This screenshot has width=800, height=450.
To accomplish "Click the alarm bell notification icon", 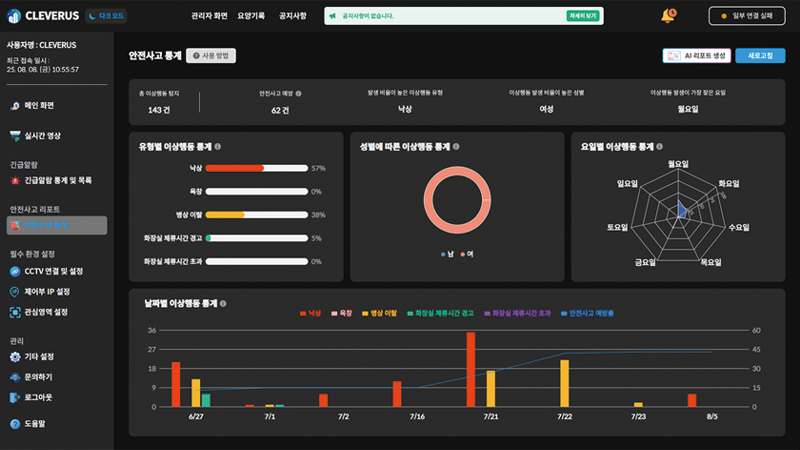I will [x=668, y=15].
